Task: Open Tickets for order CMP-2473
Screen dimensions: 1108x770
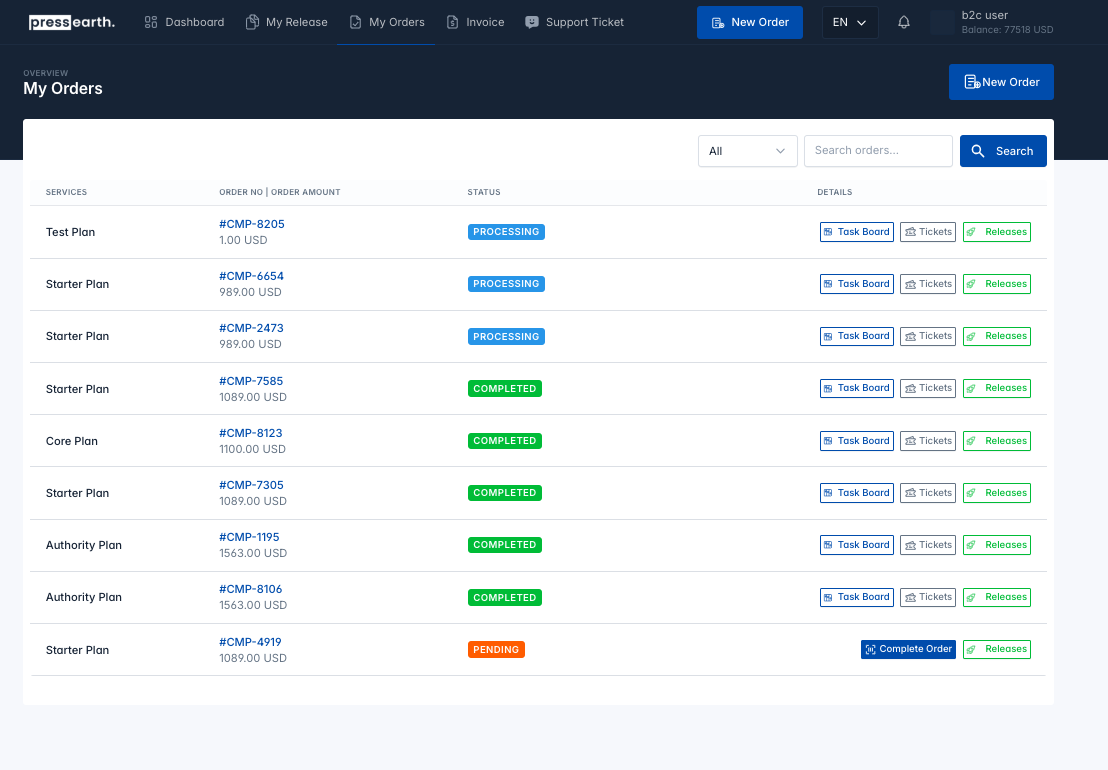Action: tap(928, 336)
